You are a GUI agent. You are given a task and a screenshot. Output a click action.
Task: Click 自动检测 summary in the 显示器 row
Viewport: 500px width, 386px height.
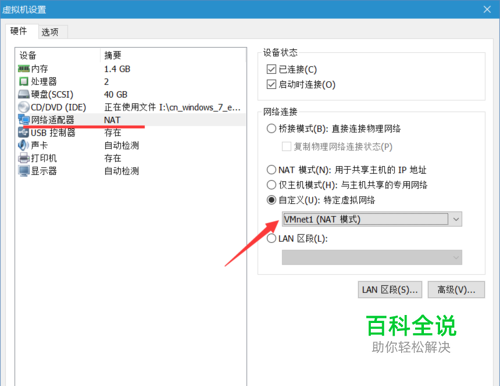pos(122,171)
